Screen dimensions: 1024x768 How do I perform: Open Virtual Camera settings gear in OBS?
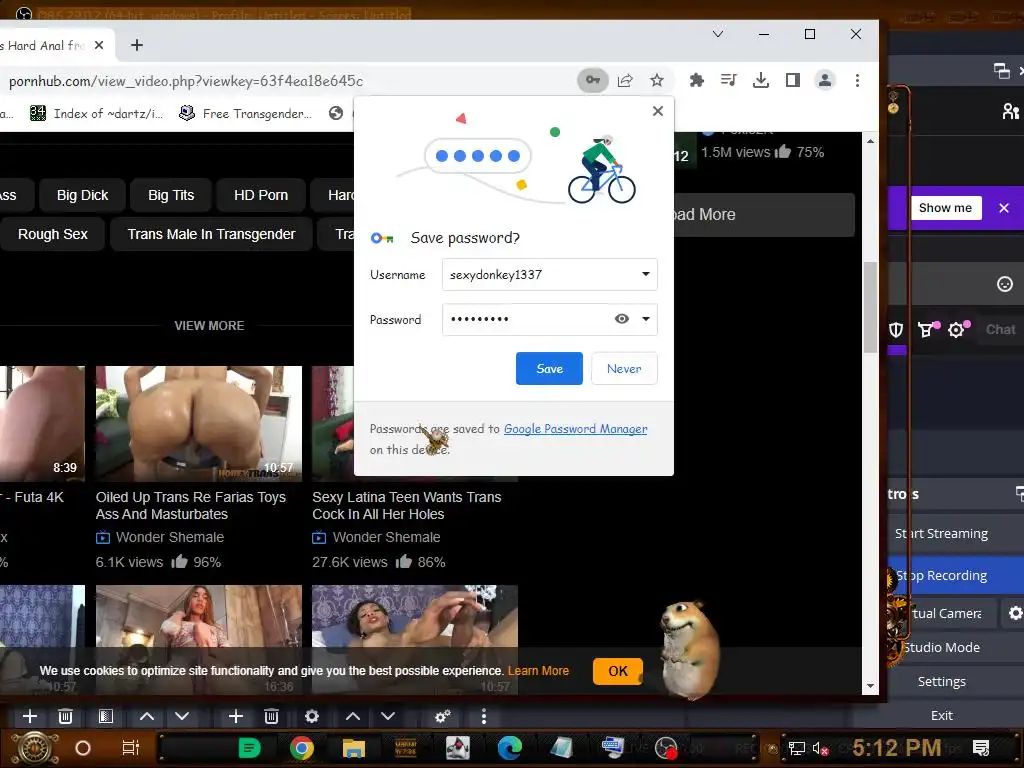(x=1015, y=613)
